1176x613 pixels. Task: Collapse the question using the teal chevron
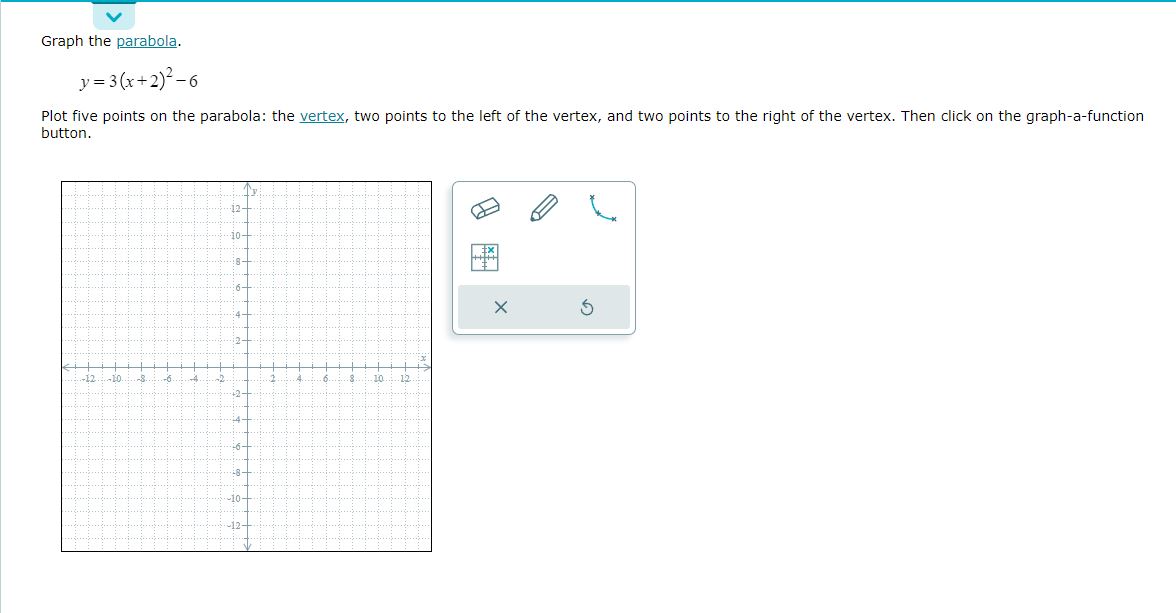[x=113, y=15]
